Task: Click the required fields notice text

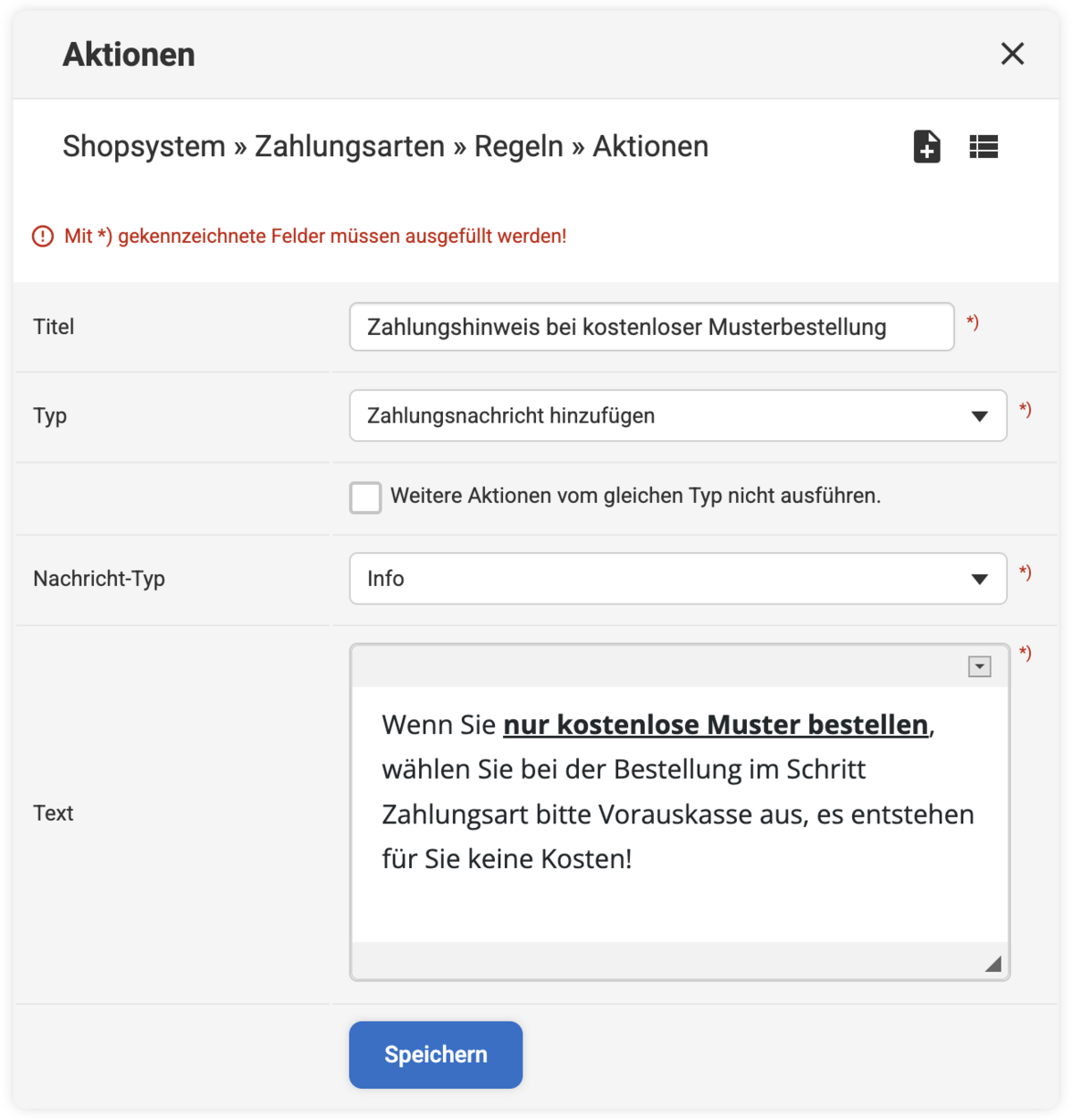Action: pyautogui.click(x=315, y=237)
